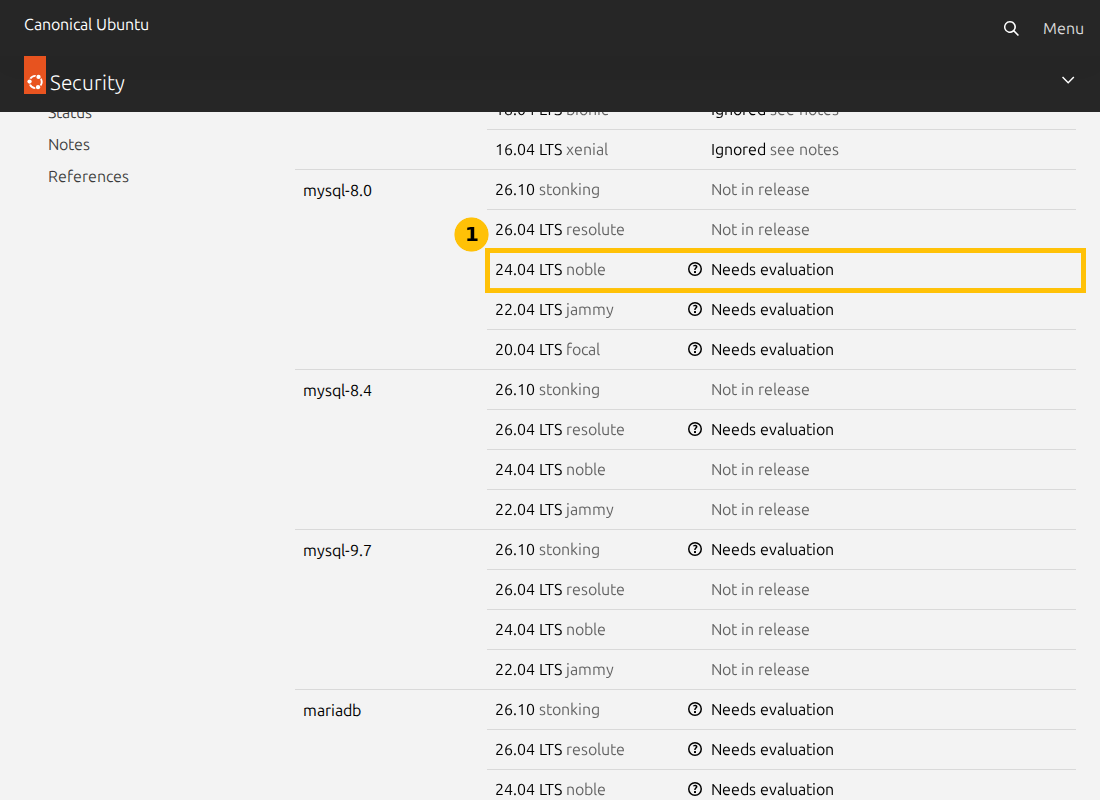
Task: Open the Menu in the header
Action: coord(1063,29)
